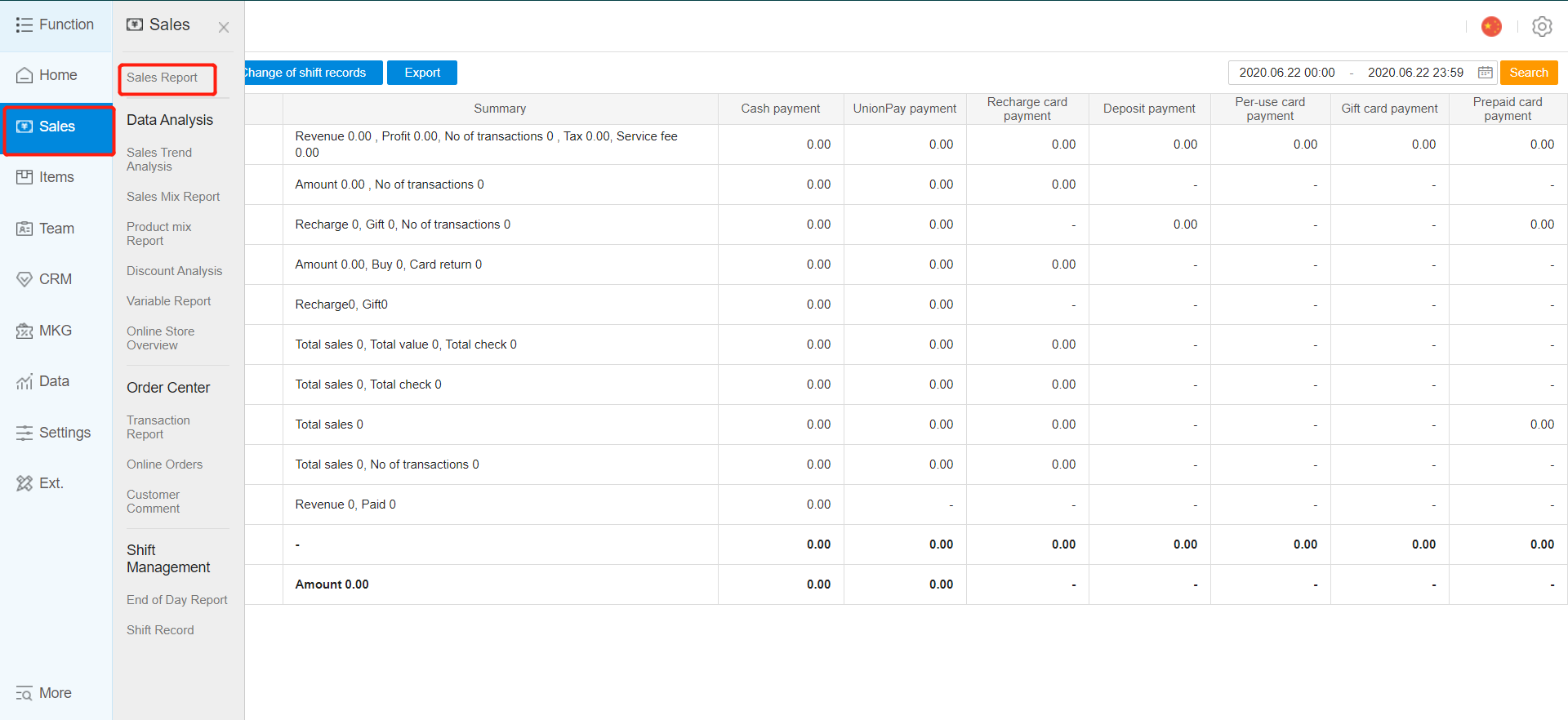Select Settings label in sidebar
This screenshot has height=720, width=1568.
65,433
